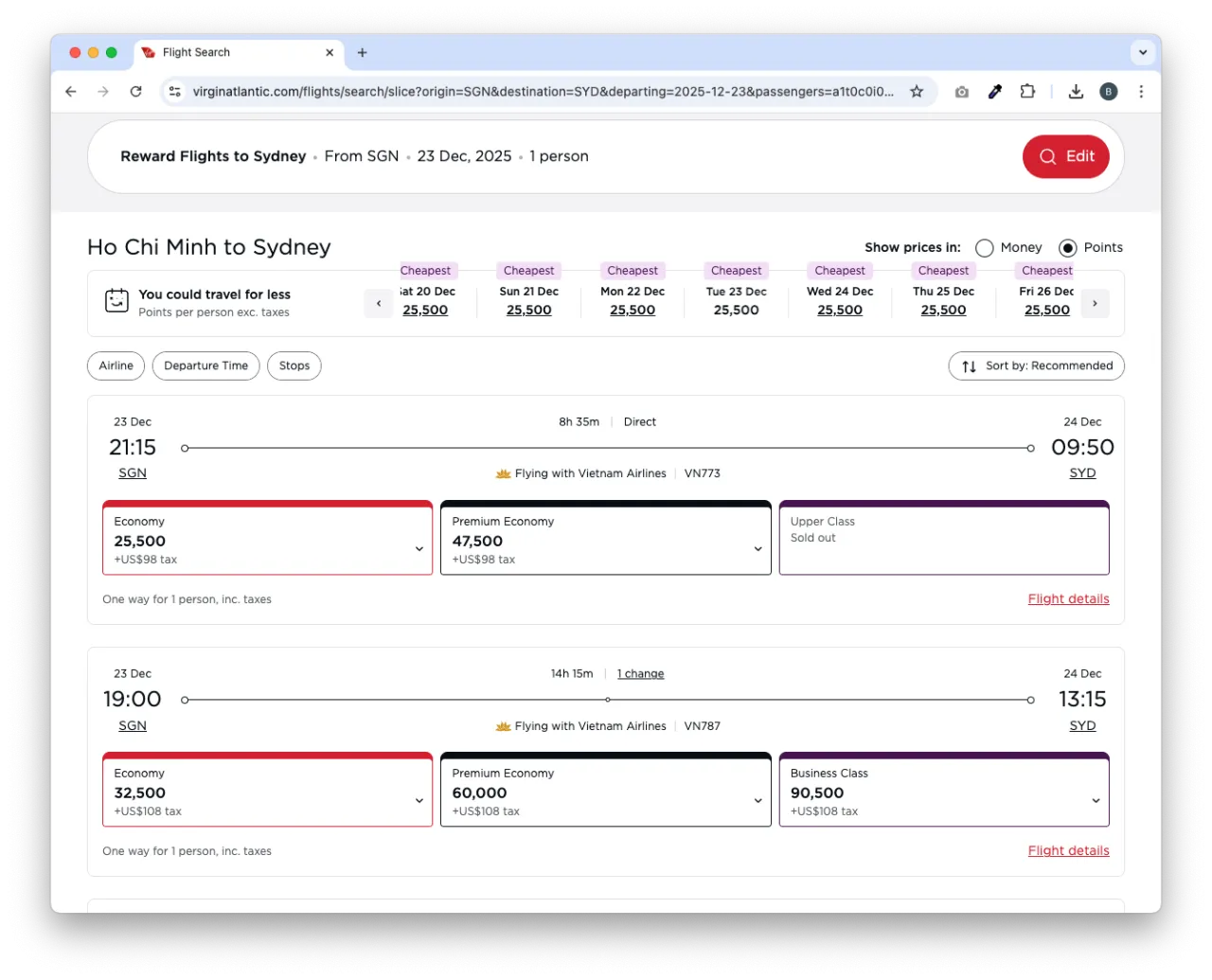Open Flight details for the 21:15 flight
This screenshot has width=1212, height=980.
pos(1069,599)
